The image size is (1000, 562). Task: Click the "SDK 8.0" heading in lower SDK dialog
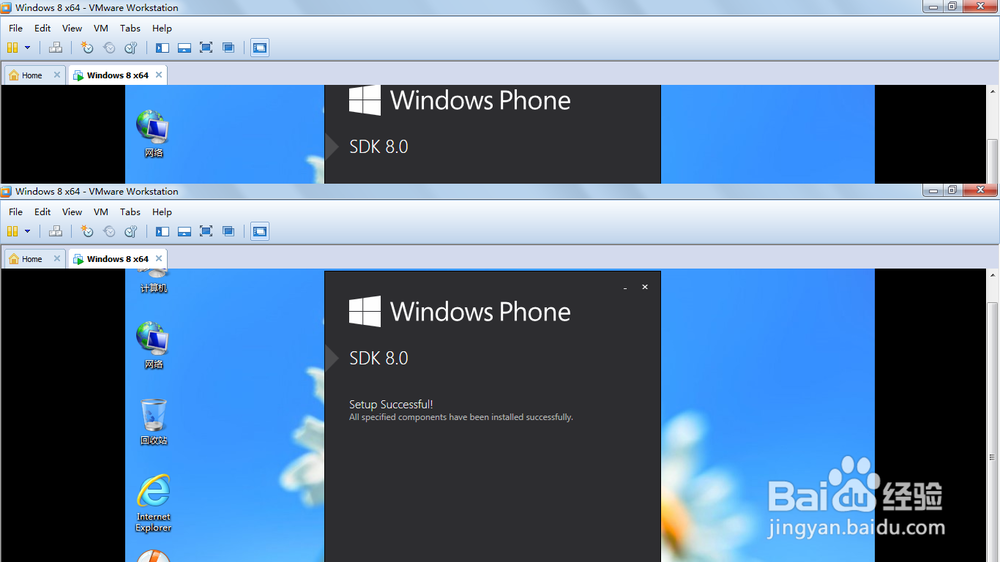tap(378, 358)
